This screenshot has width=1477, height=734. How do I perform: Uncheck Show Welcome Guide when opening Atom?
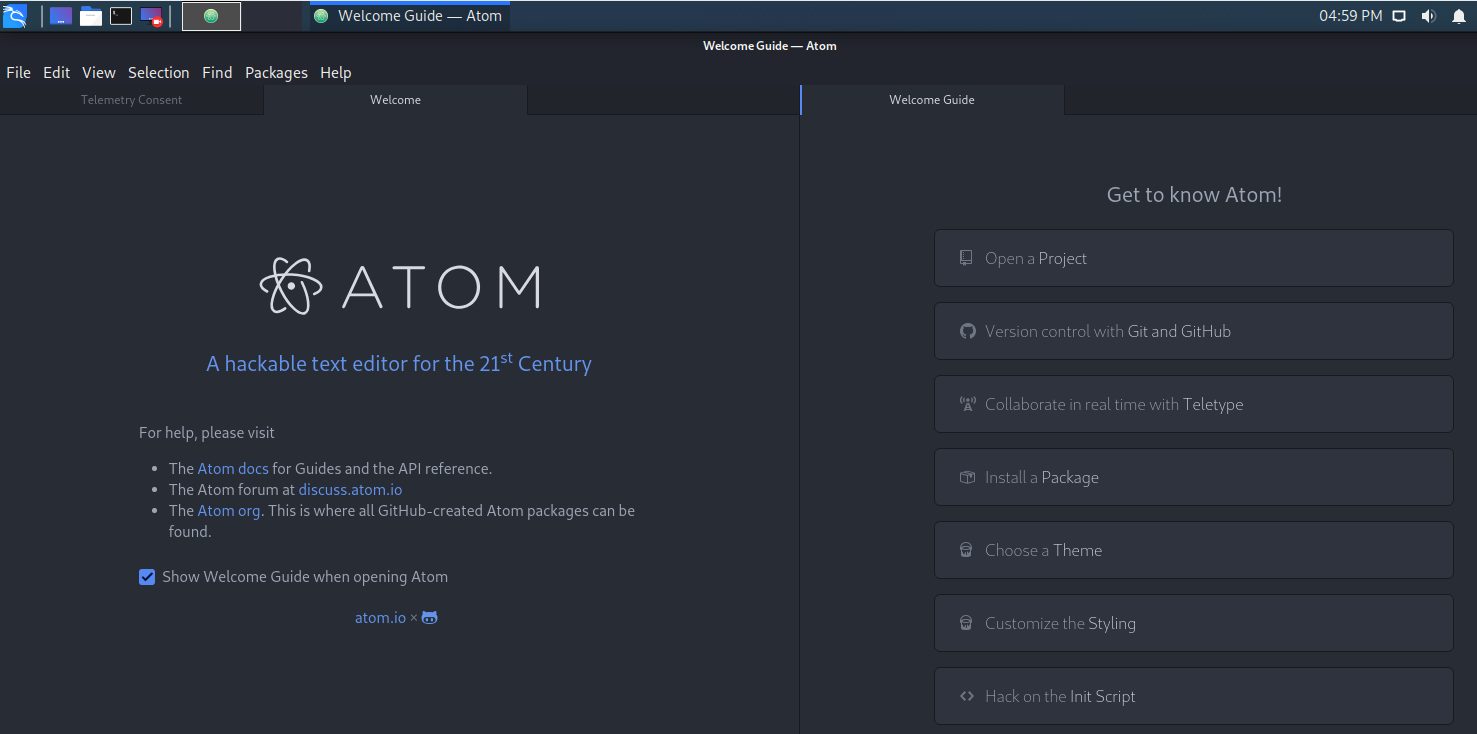pos(147,577)
